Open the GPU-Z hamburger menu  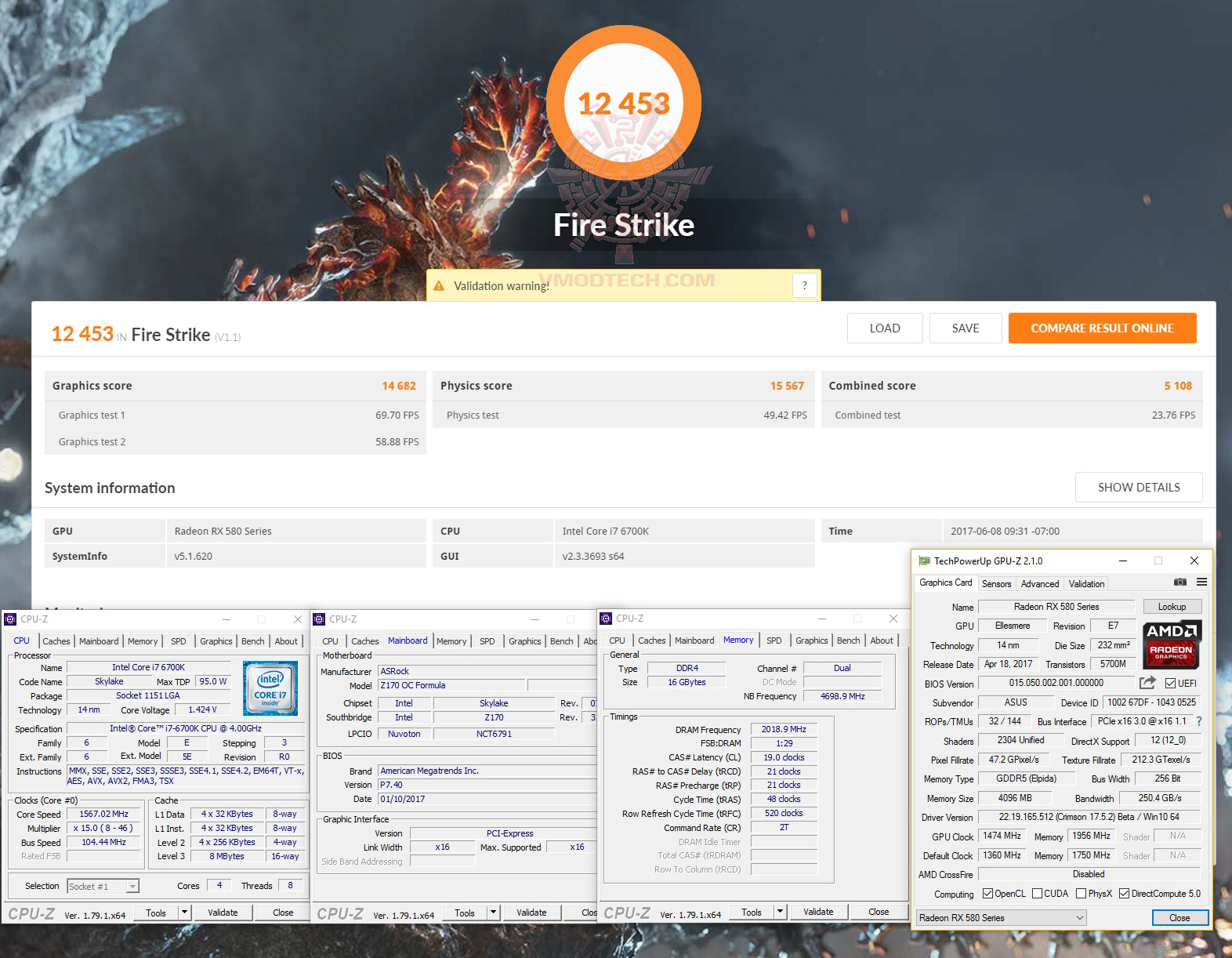click(1201, 582)
